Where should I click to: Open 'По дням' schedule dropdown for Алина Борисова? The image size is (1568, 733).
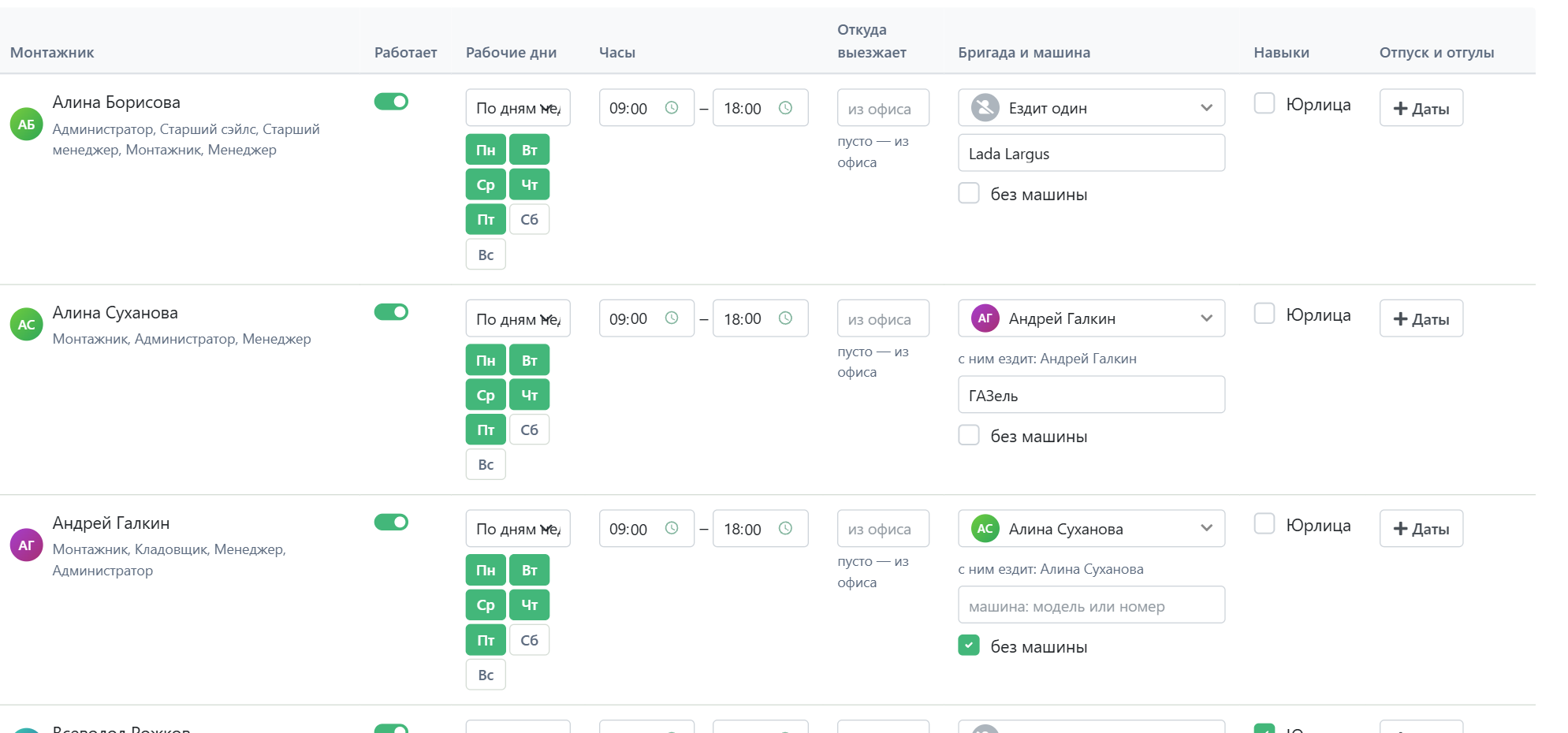(x=518, y=108)
